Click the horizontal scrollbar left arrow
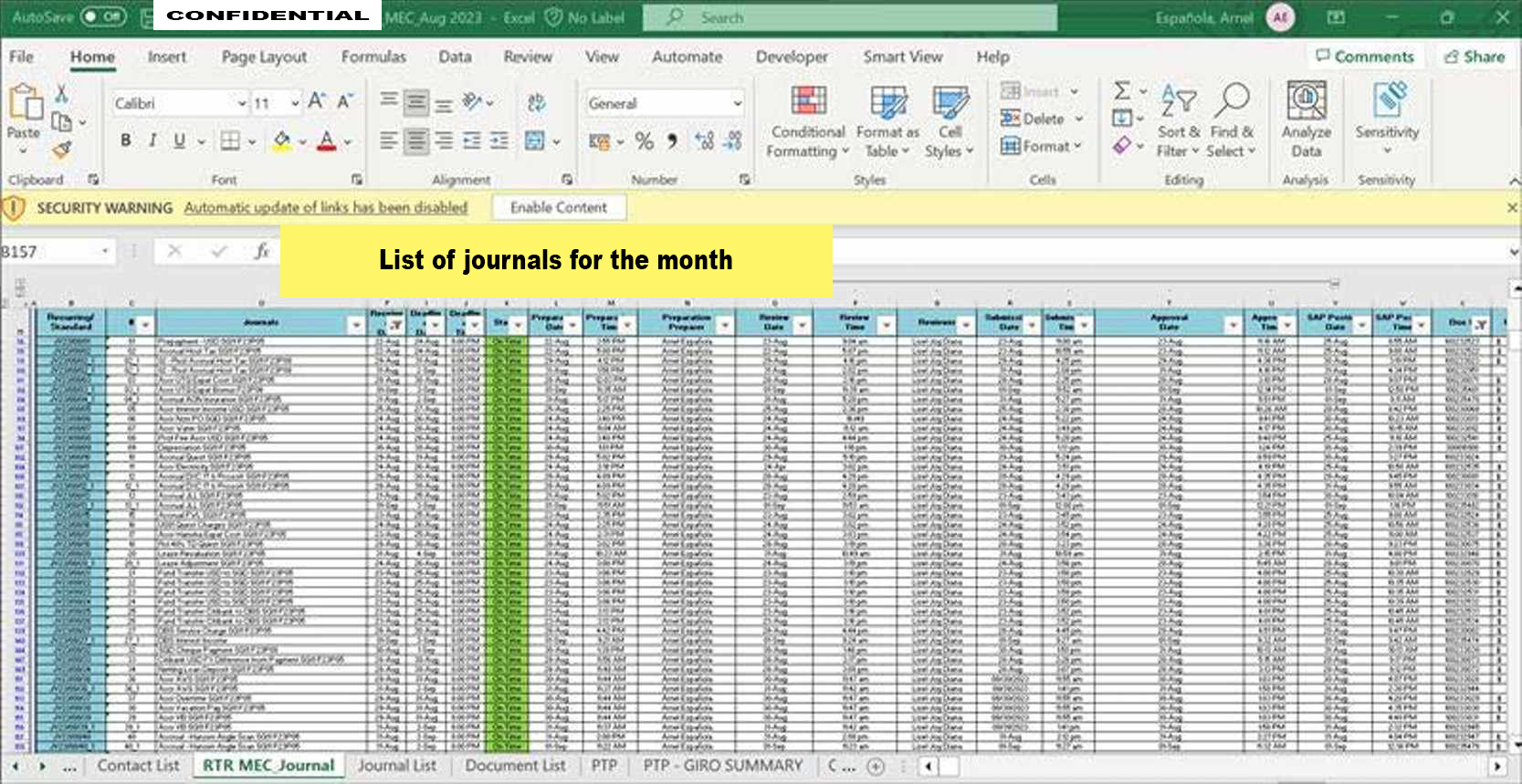This screenshot has height=784, width=1522. (x=929, y=766)
